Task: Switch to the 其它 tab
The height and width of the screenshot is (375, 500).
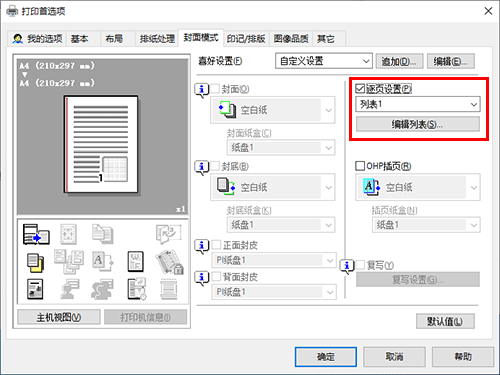Action: (329, 39)
